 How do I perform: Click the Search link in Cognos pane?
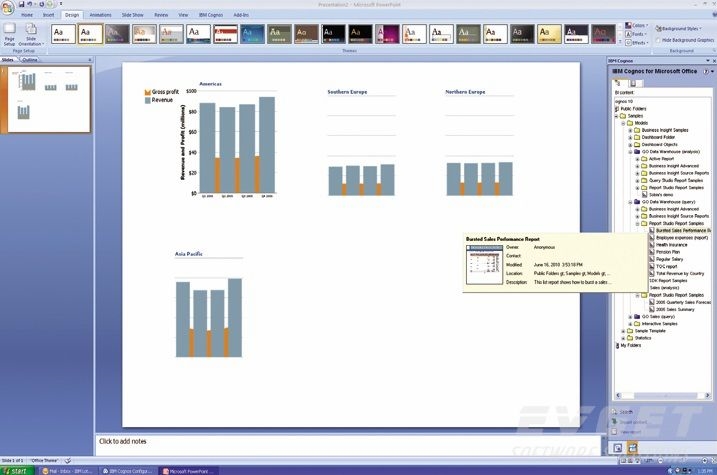point(626,412)
